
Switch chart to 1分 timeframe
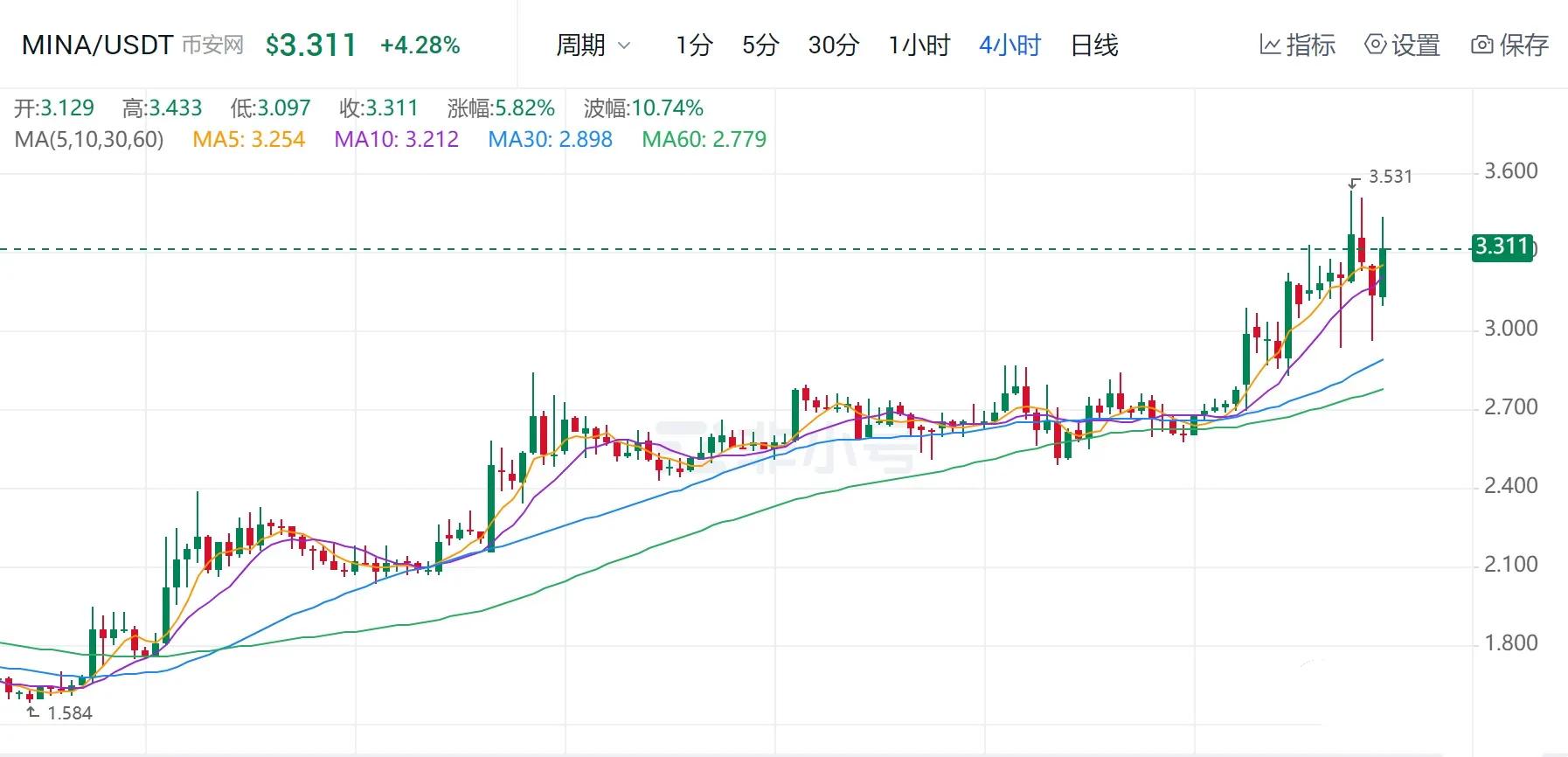click(x=693, y=46)
